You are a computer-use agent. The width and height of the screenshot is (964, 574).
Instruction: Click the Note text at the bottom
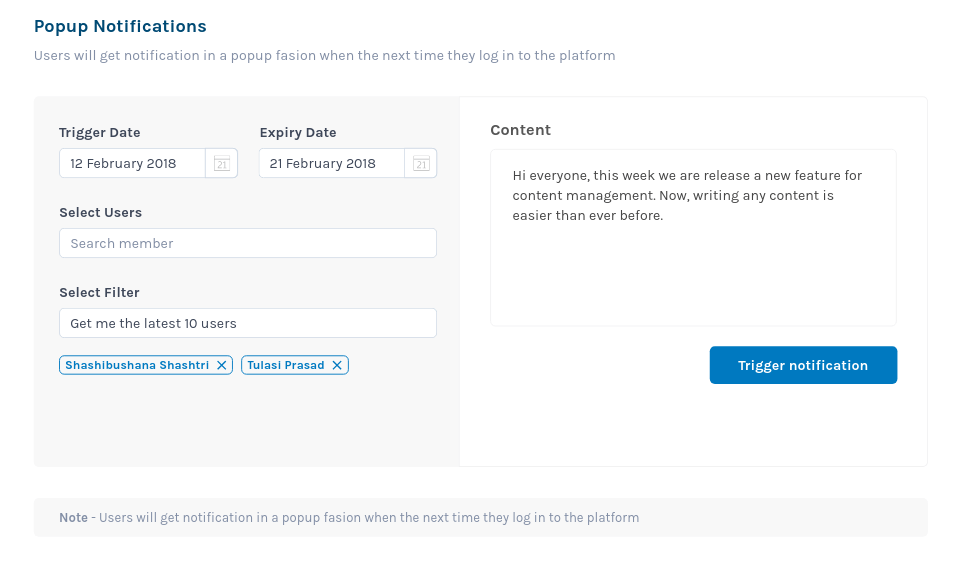pyautogui.click(x=349, y=517)
